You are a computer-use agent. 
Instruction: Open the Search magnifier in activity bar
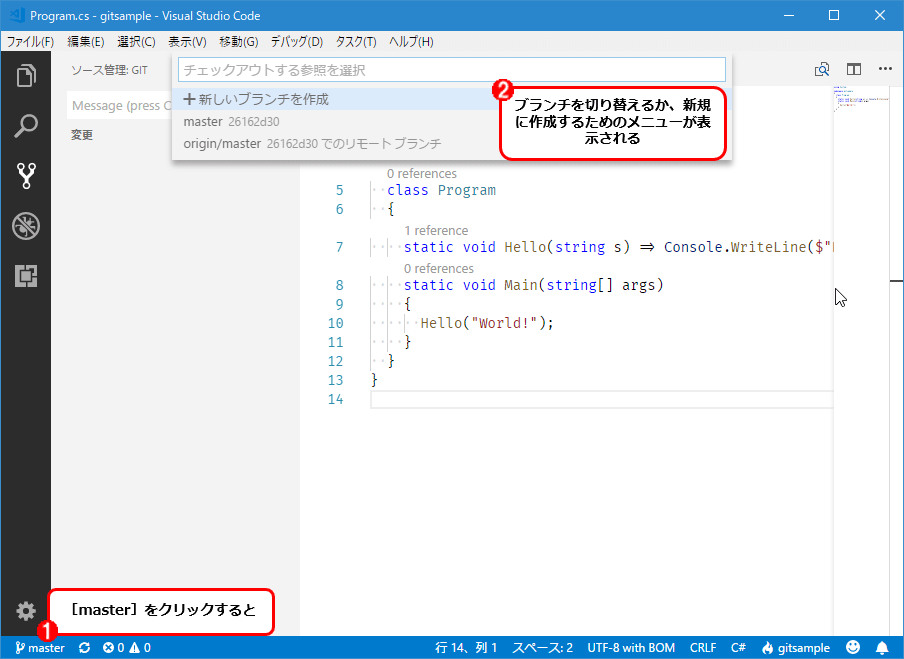point(26,126)
